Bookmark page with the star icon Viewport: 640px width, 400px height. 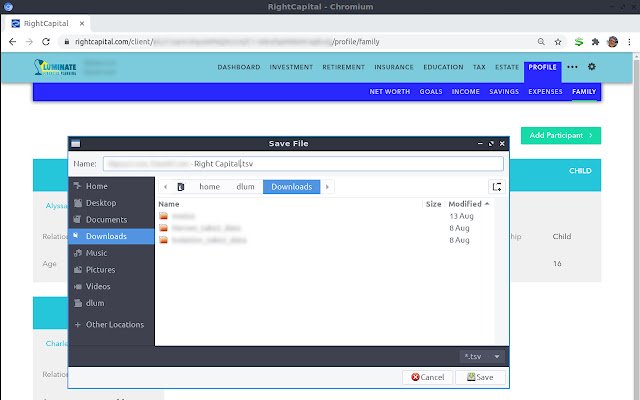pyautogui.click(x=558, y=42)
